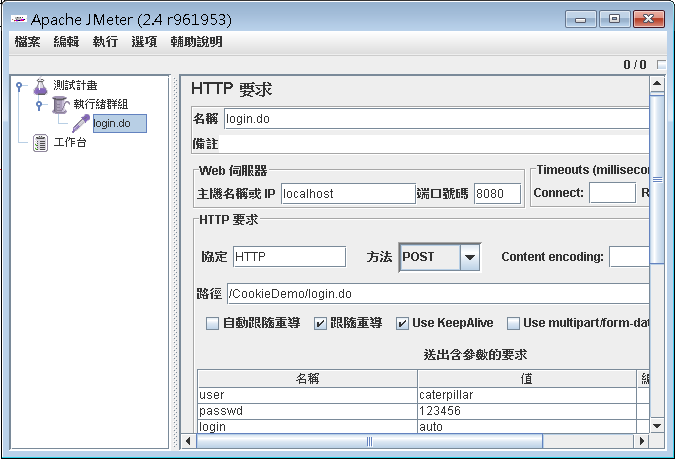Collapse the 執行緒群組 tree node handle
Viewport: 675px width, 460px height.
[x=39, y=105]
